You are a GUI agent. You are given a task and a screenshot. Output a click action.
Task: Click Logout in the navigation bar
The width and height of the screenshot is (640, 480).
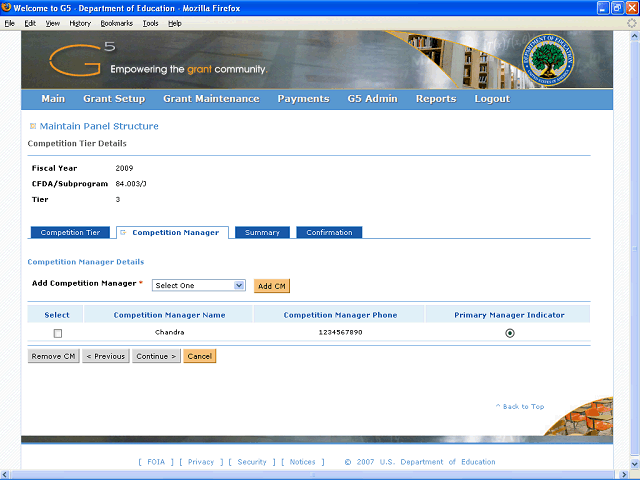click(x=492, y=99)
